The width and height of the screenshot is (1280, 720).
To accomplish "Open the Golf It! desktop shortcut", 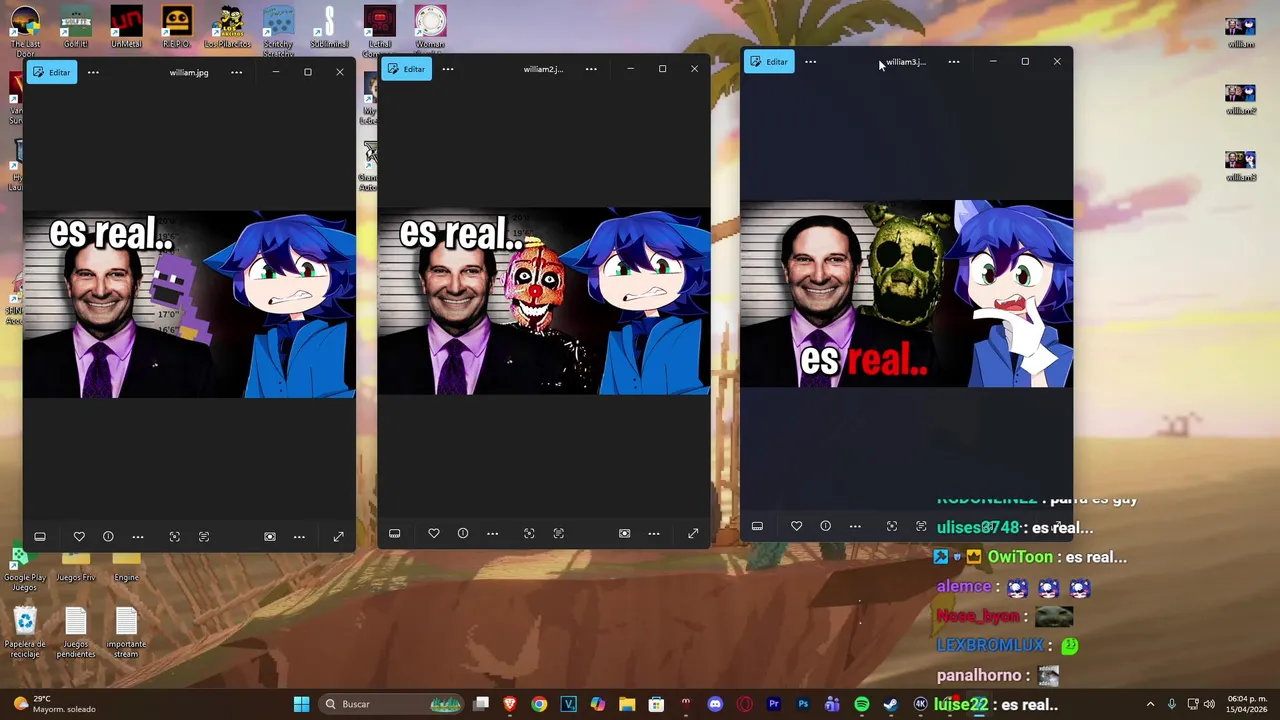I will pos(76,28).
